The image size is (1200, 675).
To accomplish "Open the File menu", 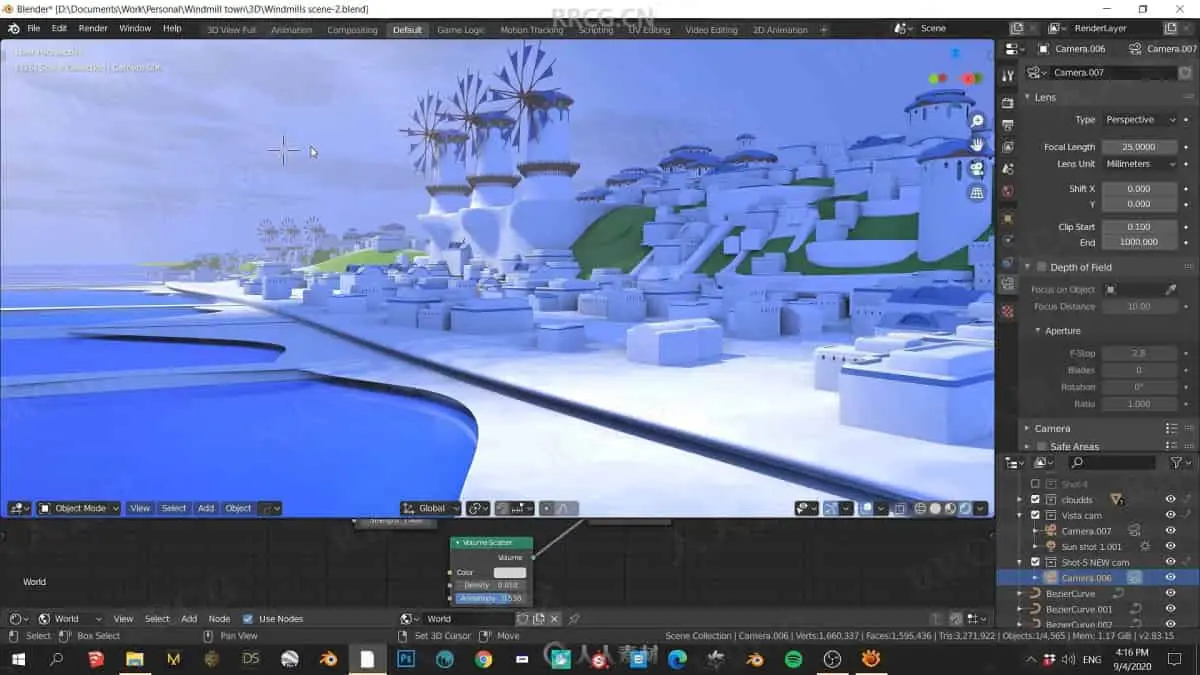I will (34, 28).
